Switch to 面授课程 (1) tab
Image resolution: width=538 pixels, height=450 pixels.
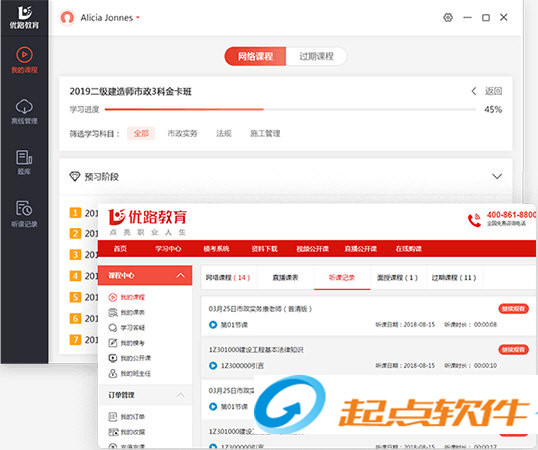click(x=398, y=277)
